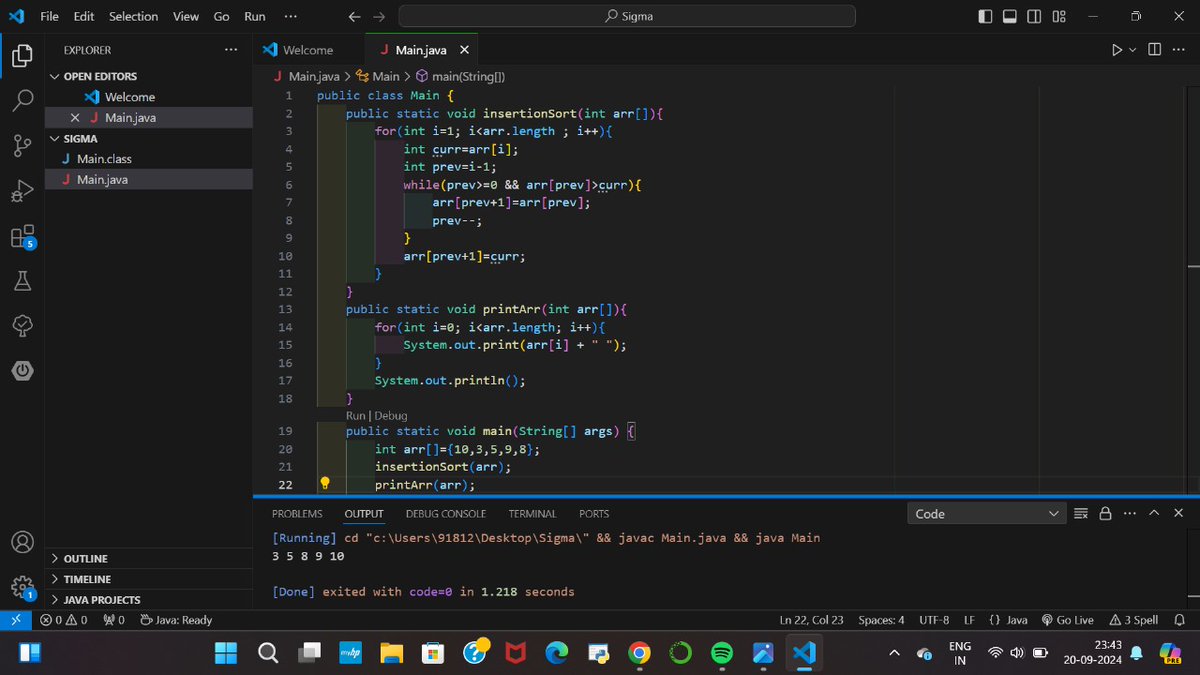Open editor More Actions ellipsis
Viewport: 1200px width, 675px height.
pos(1180,50)
